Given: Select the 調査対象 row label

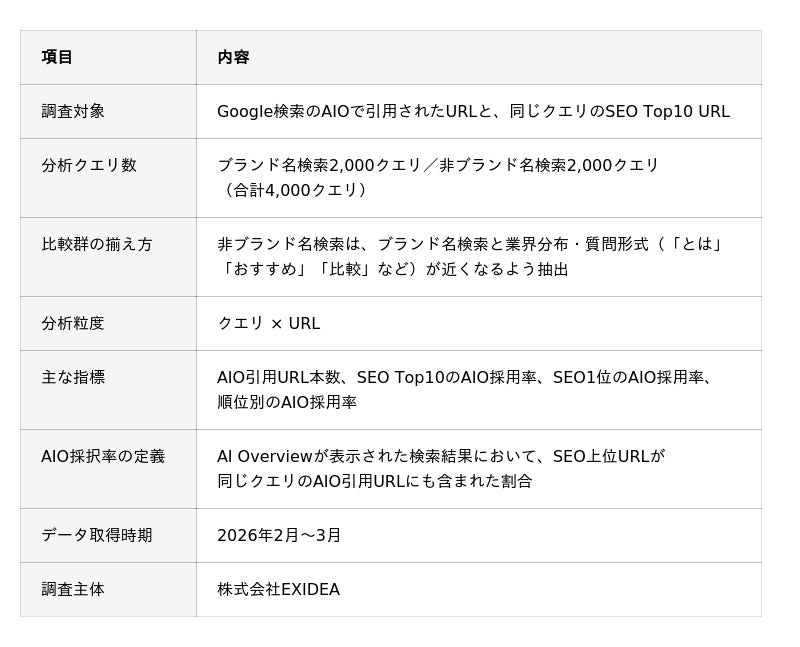Looking at the screenshot, I should tap(73, 111).
